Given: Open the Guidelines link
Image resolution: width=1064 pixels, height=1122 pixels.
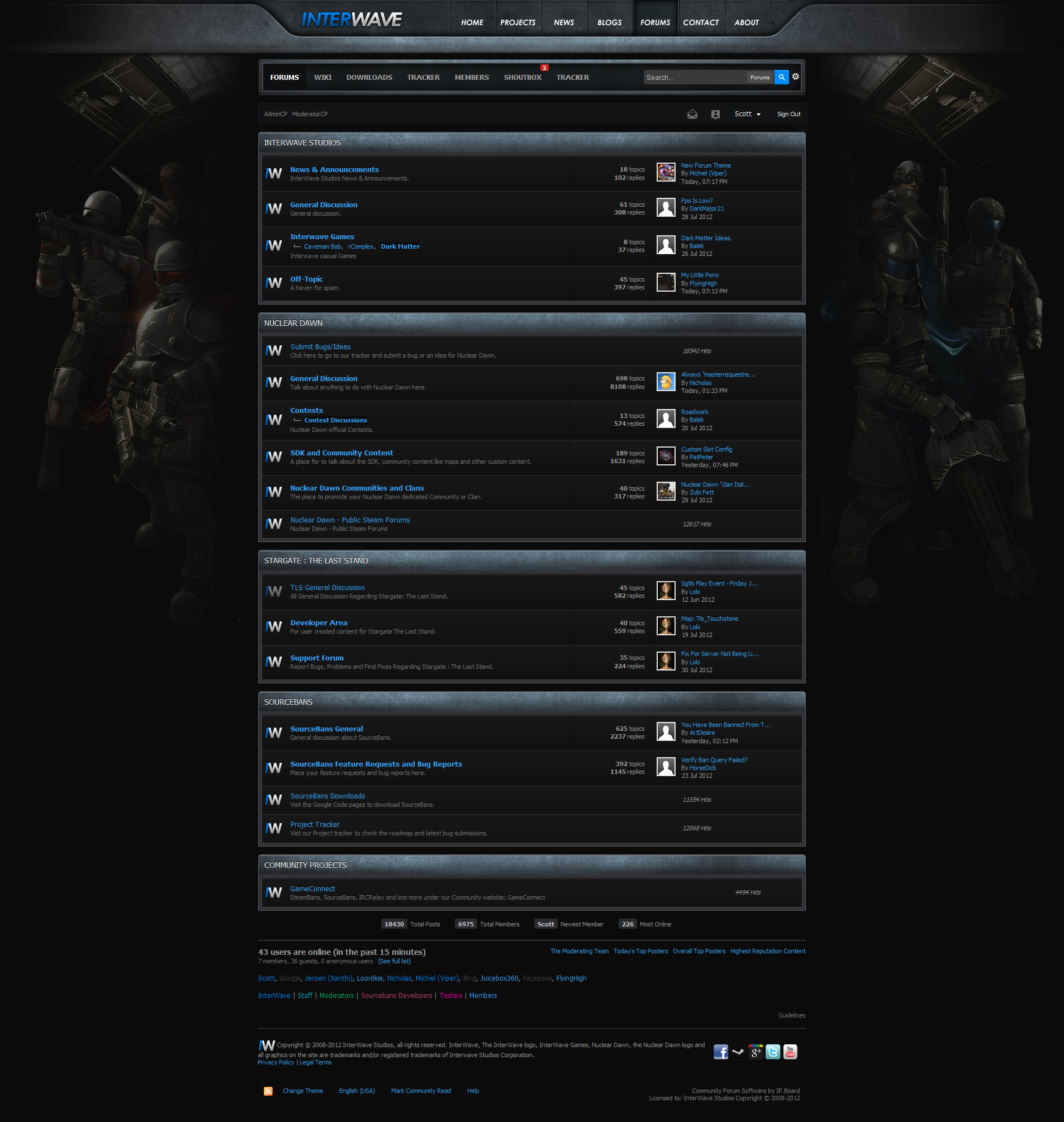Looking at the screenshot, I should 792,1015.
